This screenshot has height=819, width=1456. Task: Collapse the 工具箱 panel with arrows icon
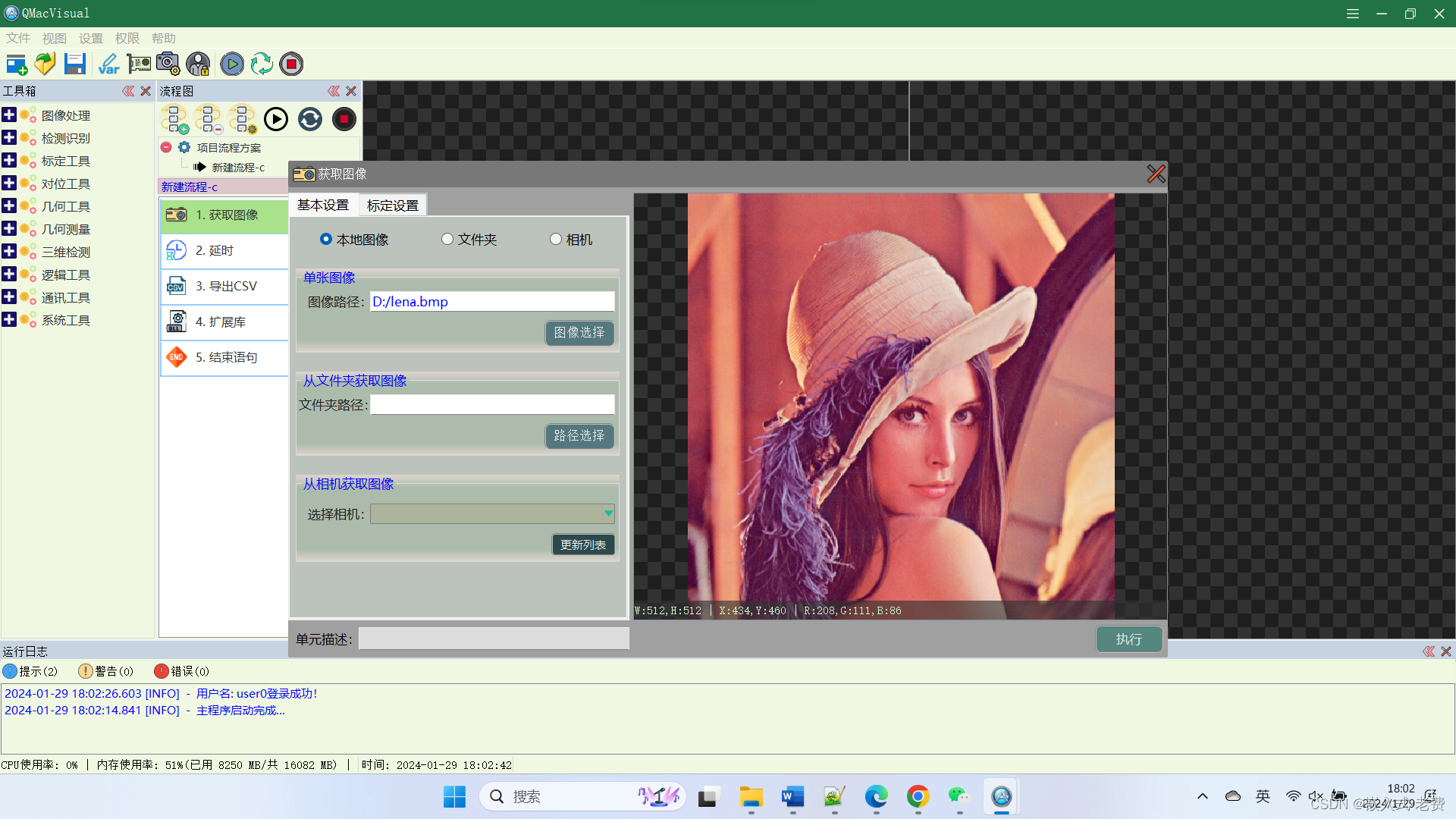128,91
